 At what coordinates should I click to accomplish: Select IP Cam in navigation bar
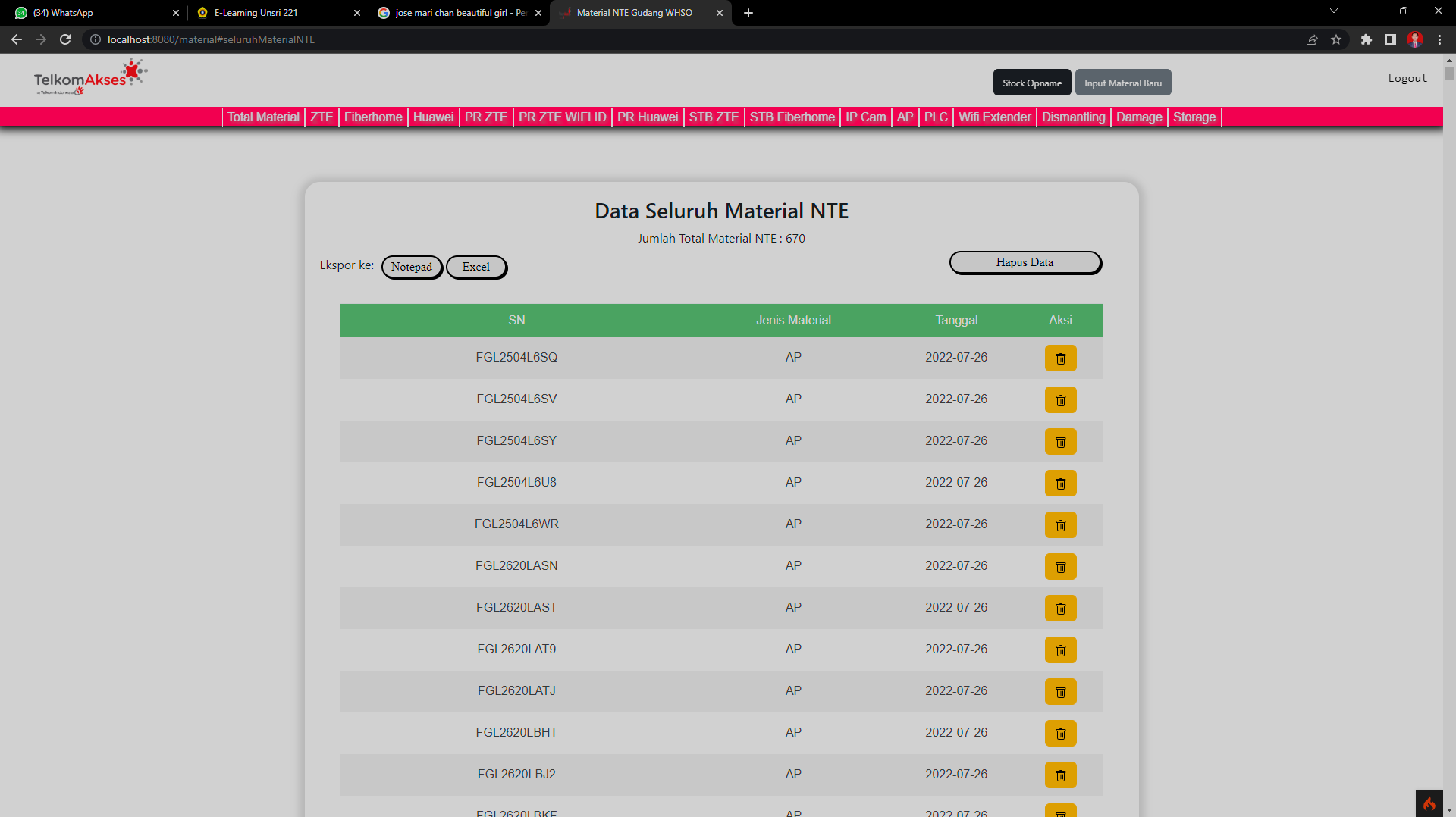coord(866,117)
